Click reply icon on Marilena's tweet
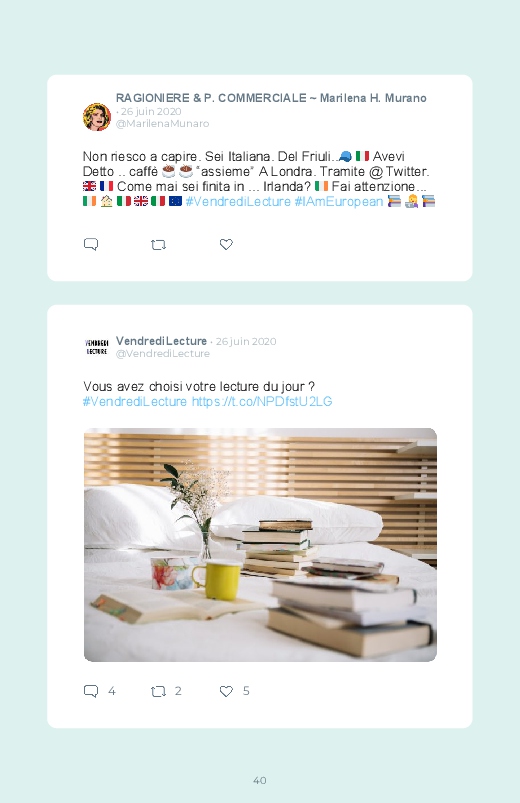This screenshot has height=803, width=520. click(x=91, y=244)
